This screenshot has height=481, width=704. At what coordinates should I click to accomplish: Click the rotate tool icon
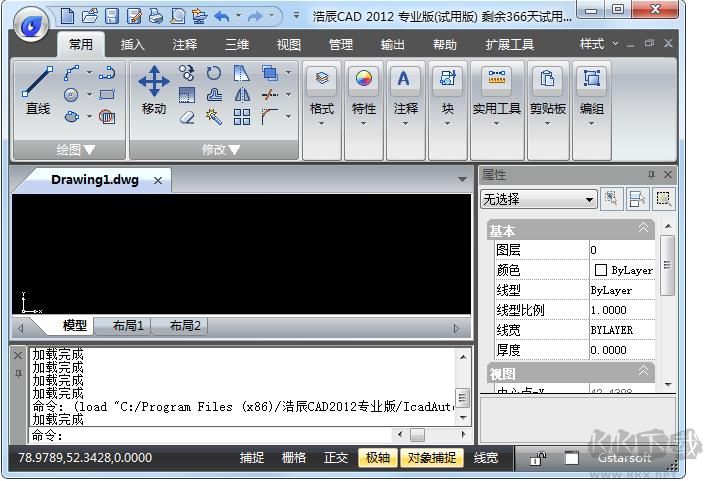point(214,73)
